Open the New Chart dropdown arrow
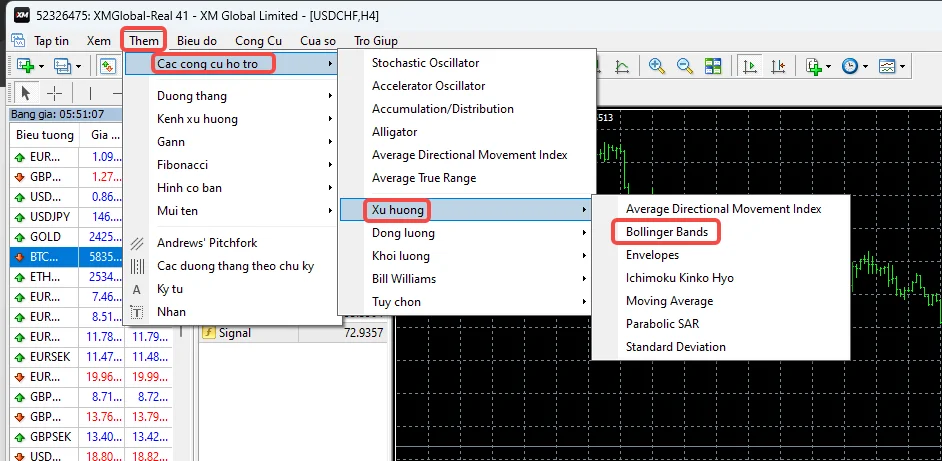 tap(41, 66)
